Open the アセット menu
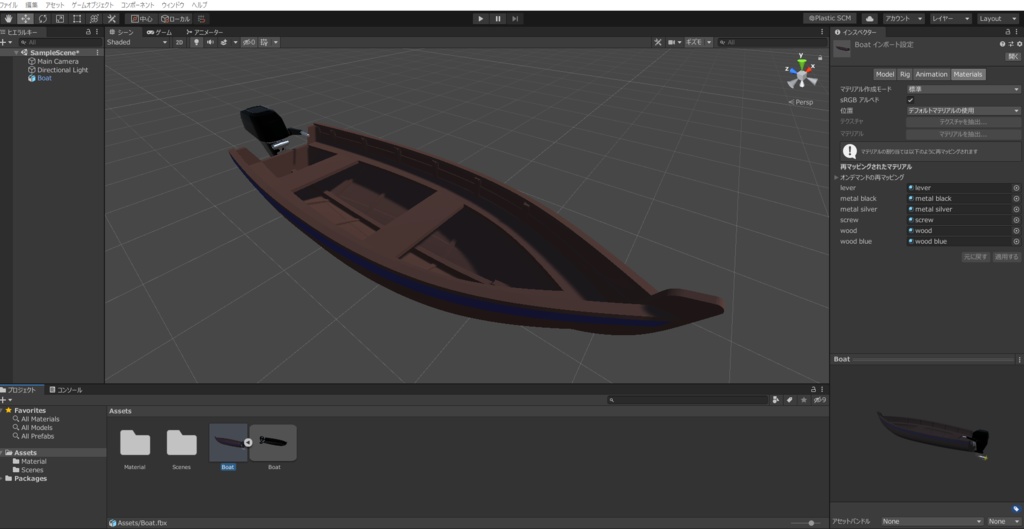The height and width of the screenshot is (529, 1024). (55, 5)
